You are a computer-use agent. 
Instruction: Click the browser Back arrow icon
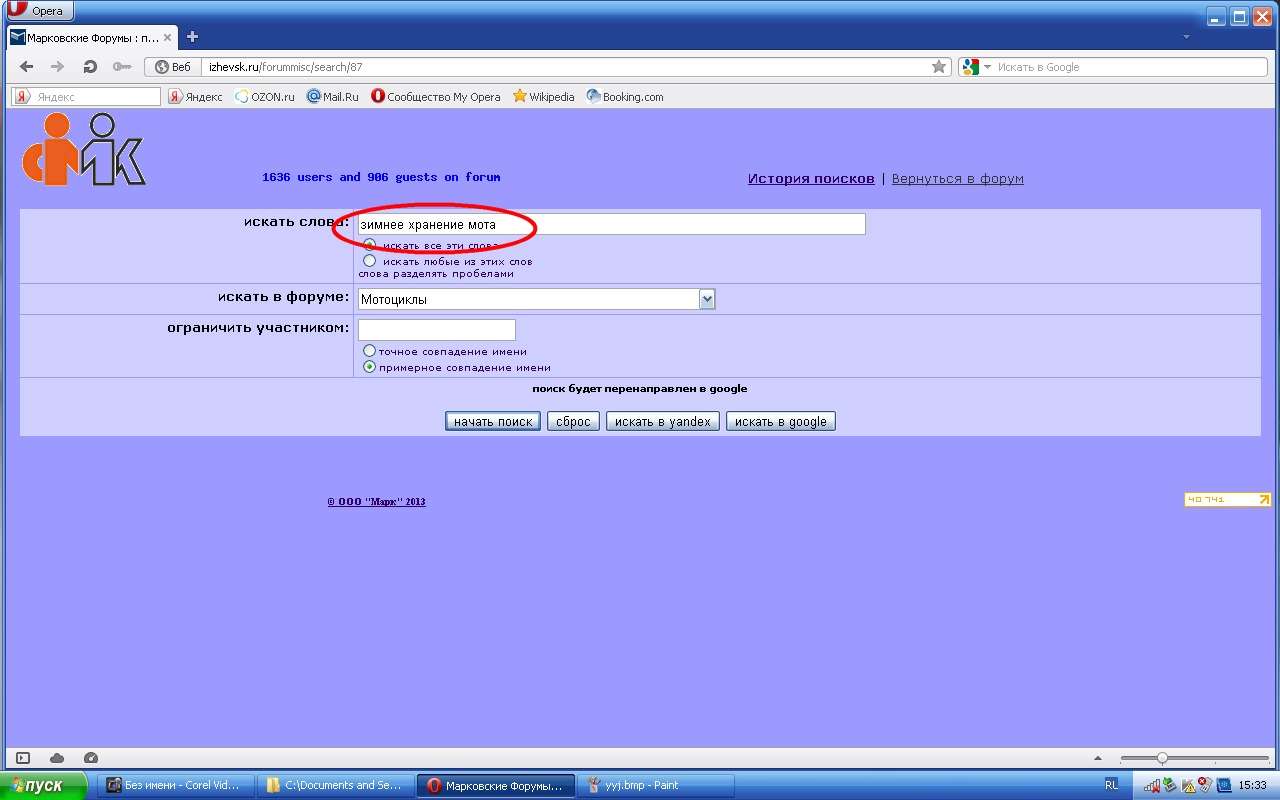27,67
